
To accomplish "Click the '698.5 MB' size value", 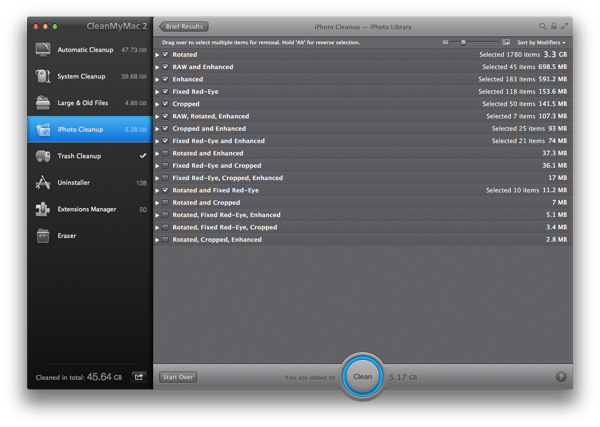I will (553, 67).
